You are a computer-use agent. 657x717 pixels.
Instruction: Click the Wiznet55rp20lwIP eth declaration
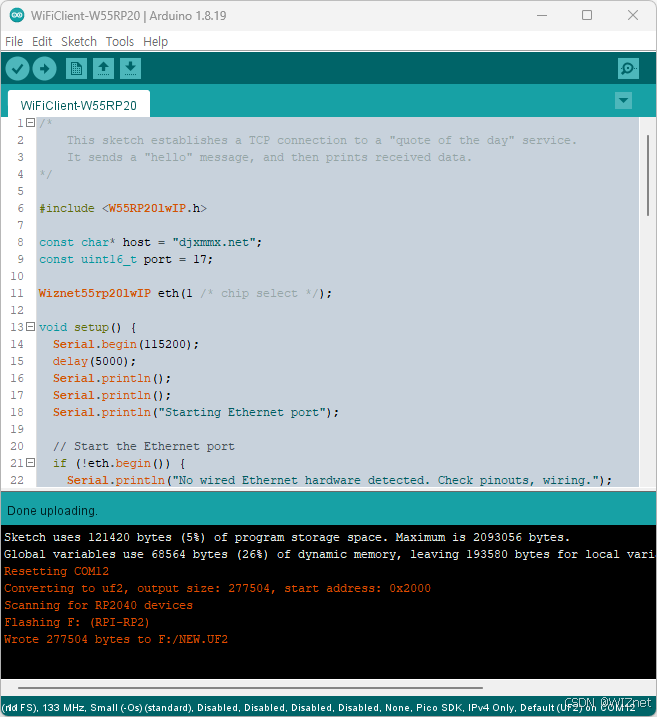tap(185, 293)
